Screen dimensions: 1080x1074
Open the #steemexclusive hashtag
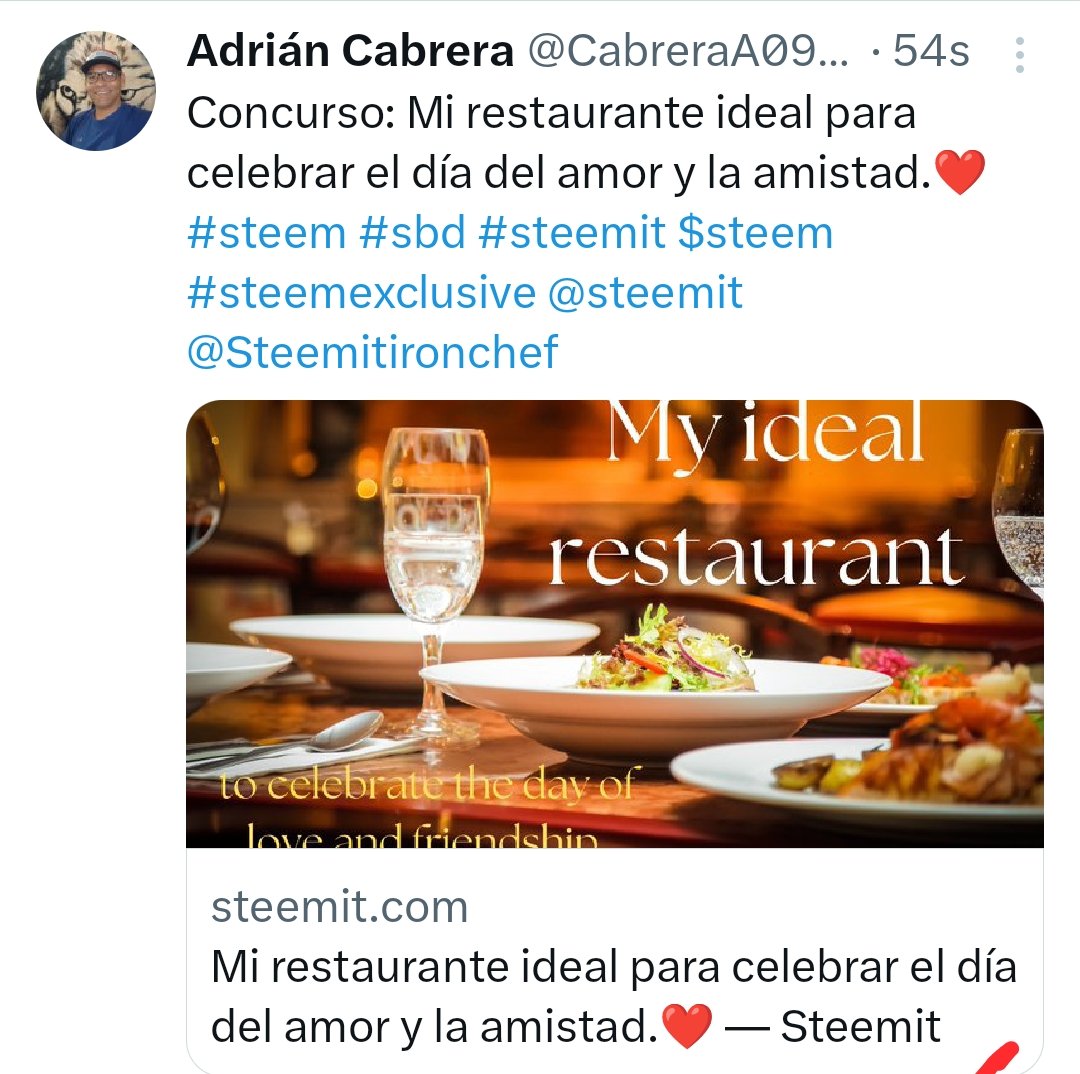click(362, 292)
